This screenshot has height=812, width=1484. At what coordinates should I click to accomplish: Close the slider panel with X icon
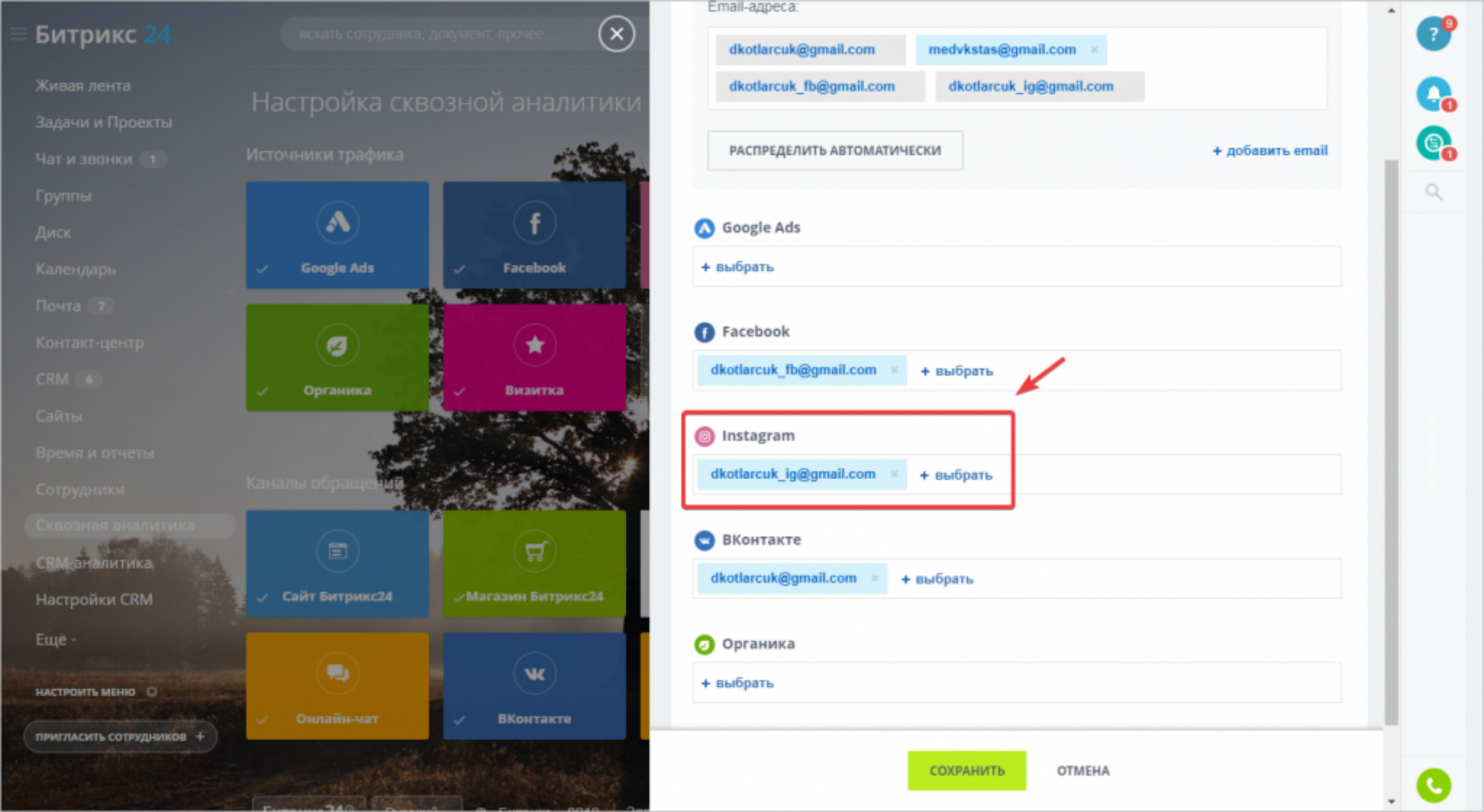[616, 34]
